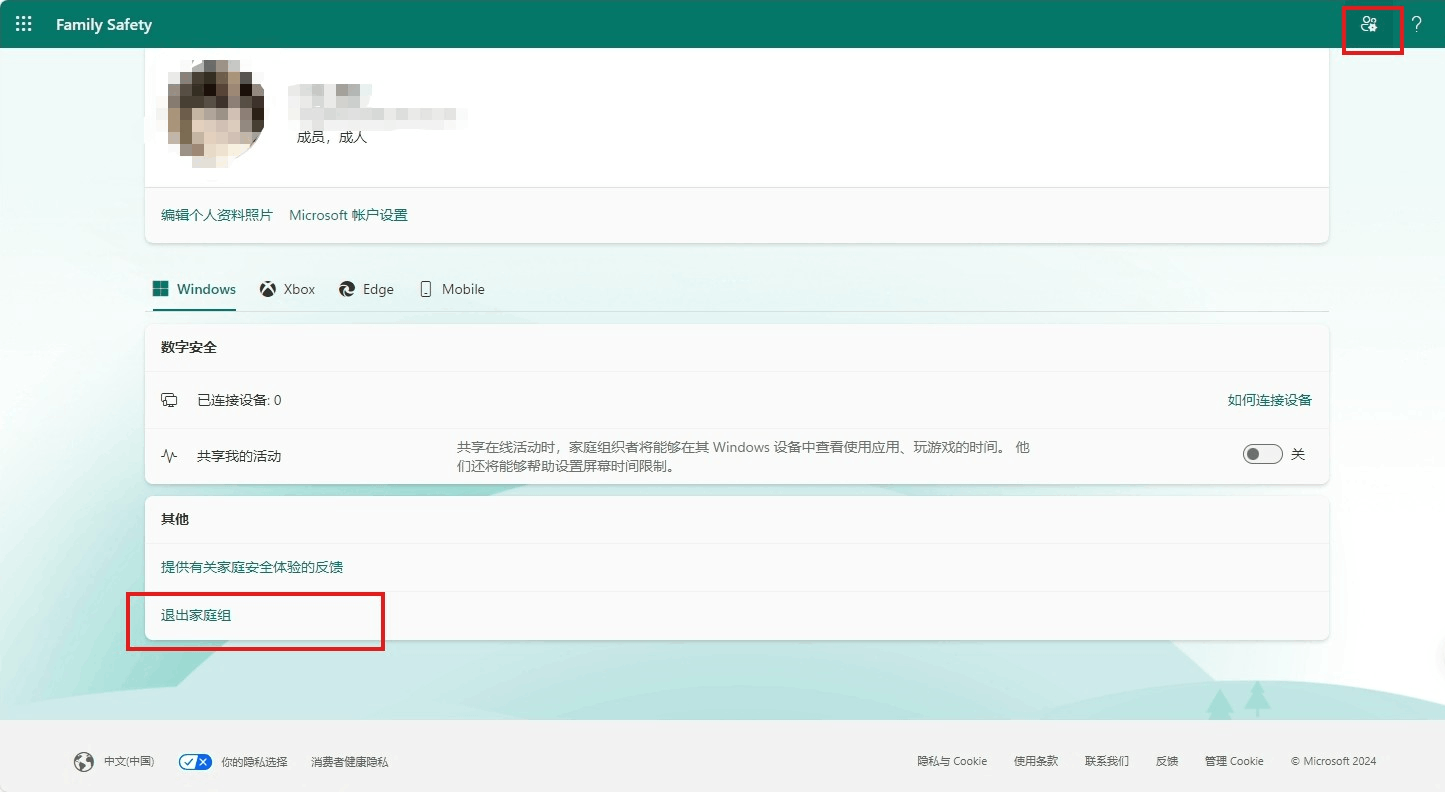Click 编辑个人资料照片 link
Image resolution: width=1445 pixels, height=792 pixels.
(217, 215)
